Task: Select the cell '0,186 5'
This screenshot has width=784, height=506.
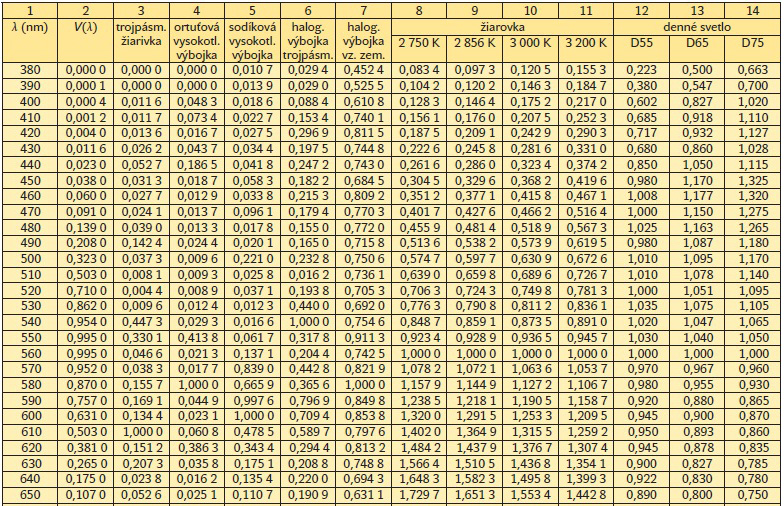Action: pyautogui.click(x=196, y=164)
